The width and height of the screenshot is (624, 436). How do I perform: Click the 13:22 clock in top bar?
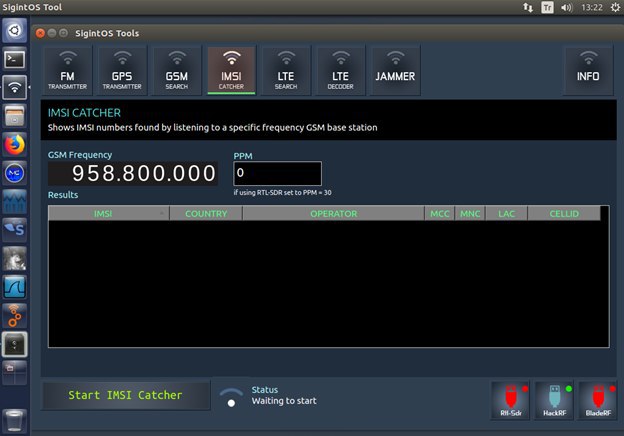click(x=592, y=7)
